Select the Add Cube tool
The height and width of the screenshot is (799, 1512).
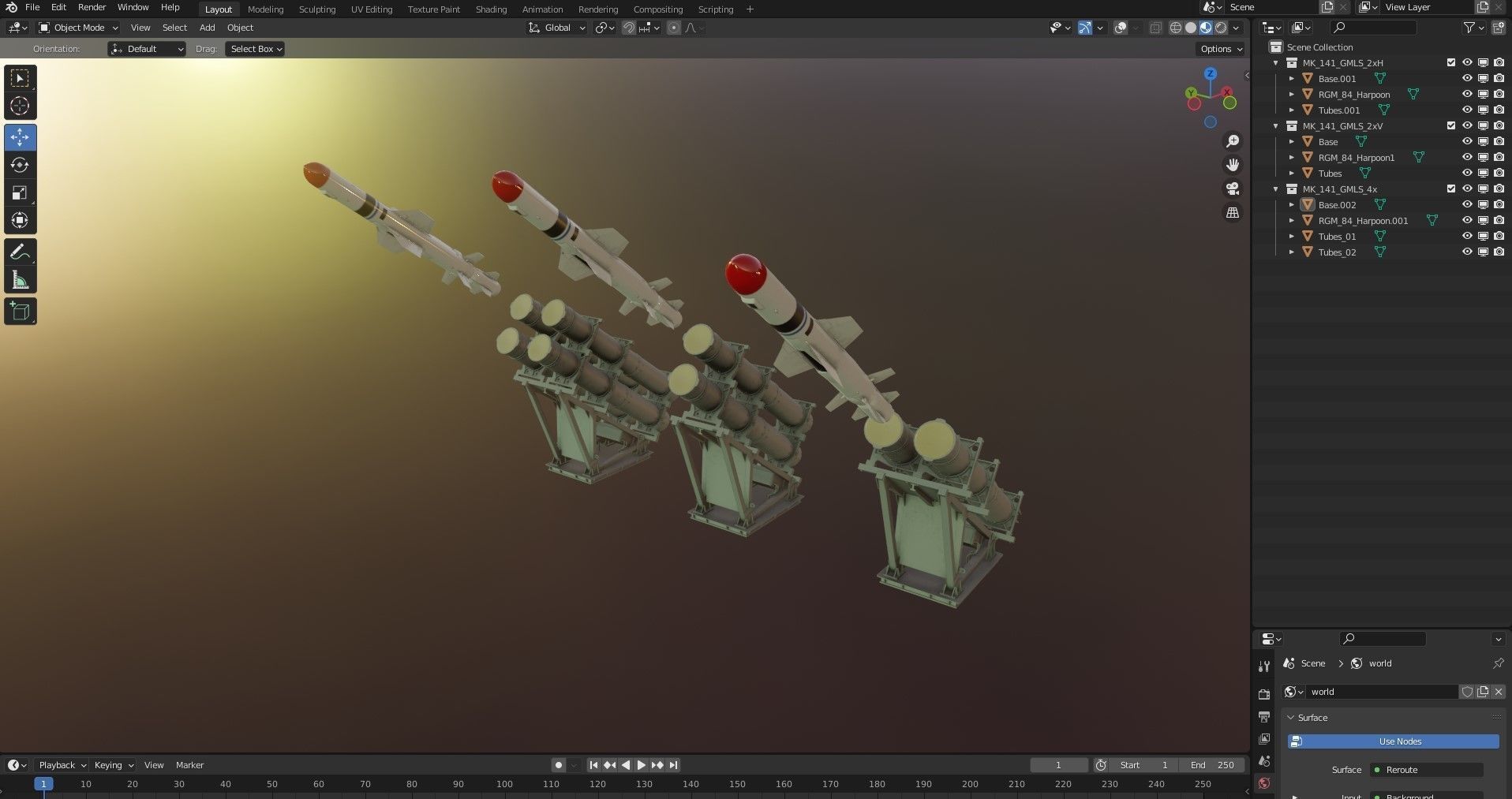point(21,312)
